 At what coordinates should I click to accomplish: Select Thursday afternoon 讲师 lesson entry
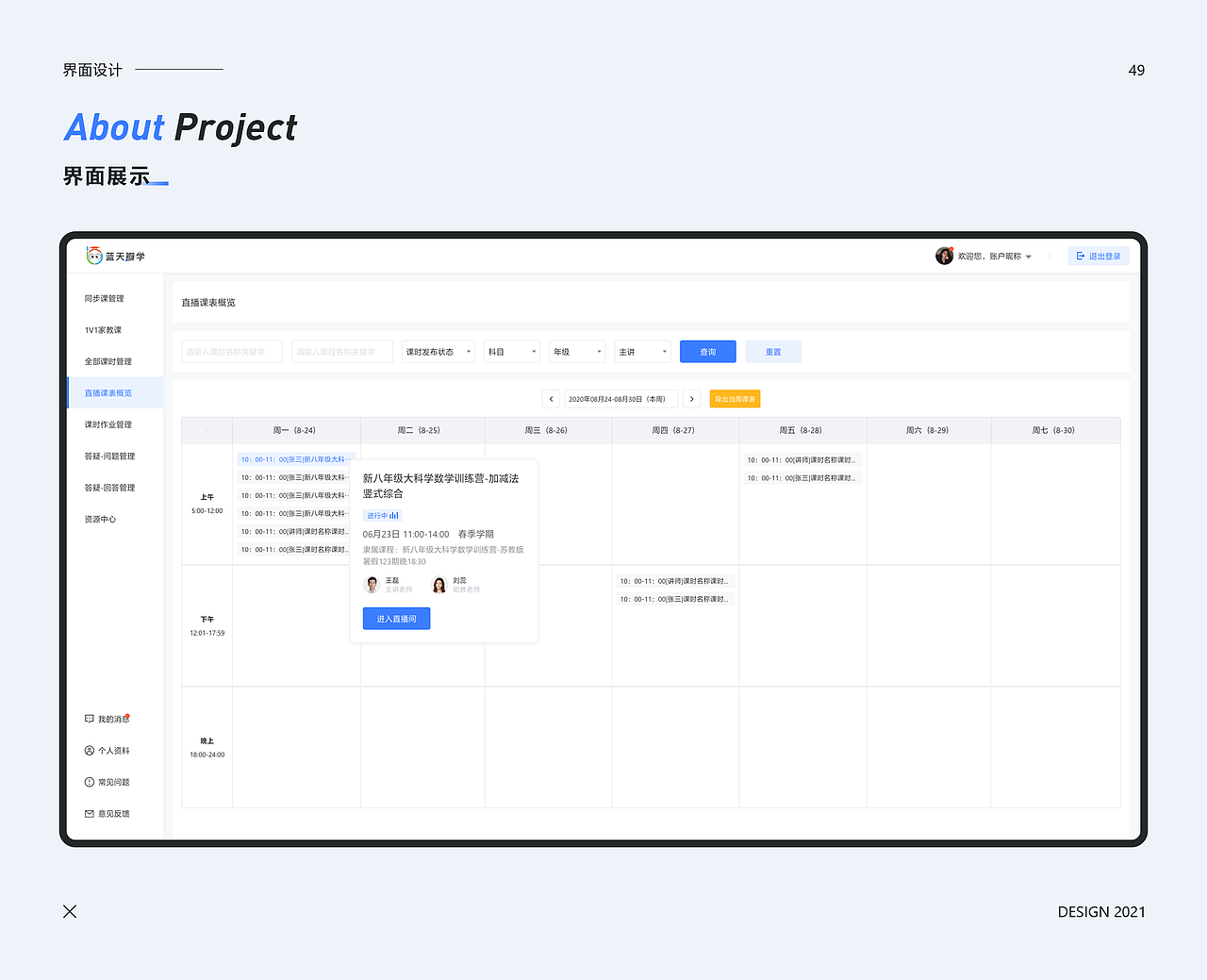(675, 581)
